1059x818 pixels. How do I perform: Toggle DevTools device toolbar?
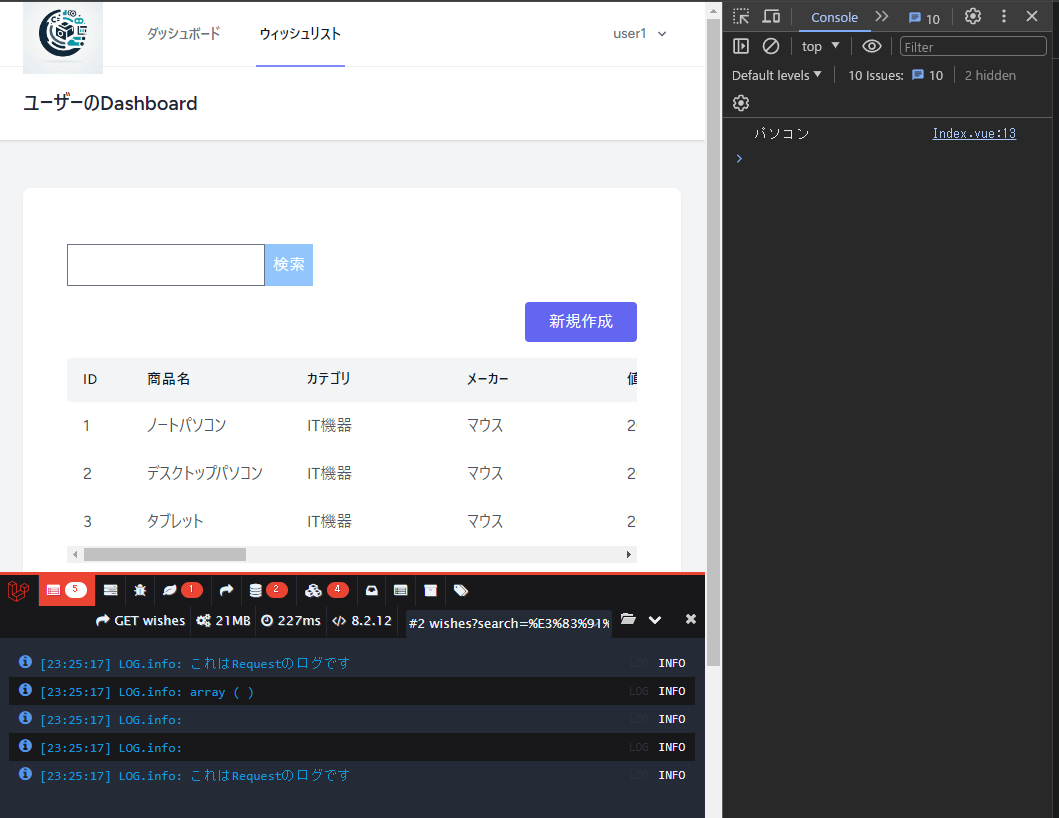click(x=771, y=16)
